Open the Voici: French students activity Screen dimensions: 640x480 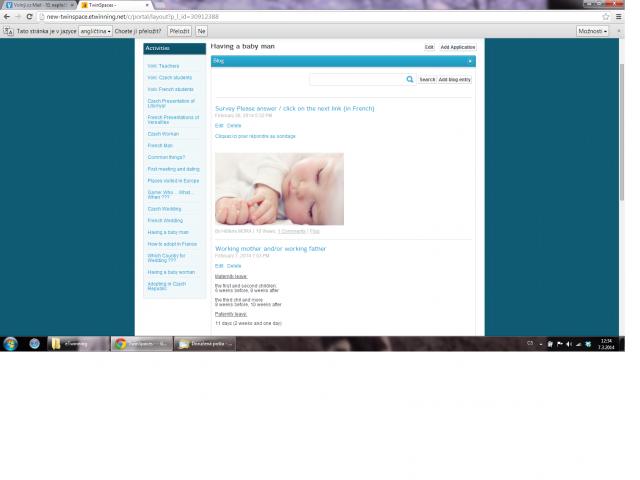point(171,89)
